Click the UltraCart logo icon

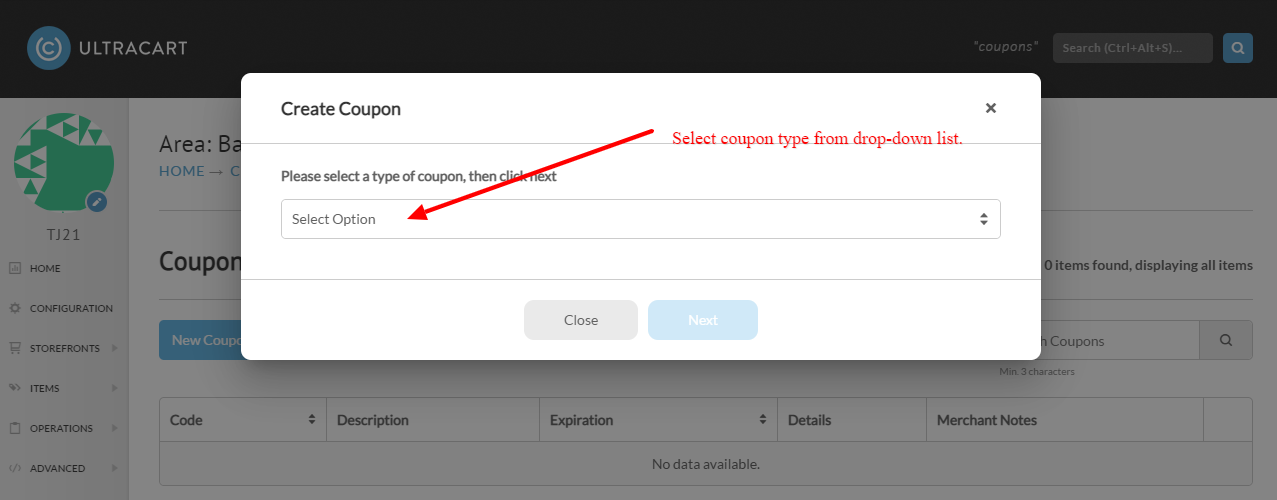48,48
